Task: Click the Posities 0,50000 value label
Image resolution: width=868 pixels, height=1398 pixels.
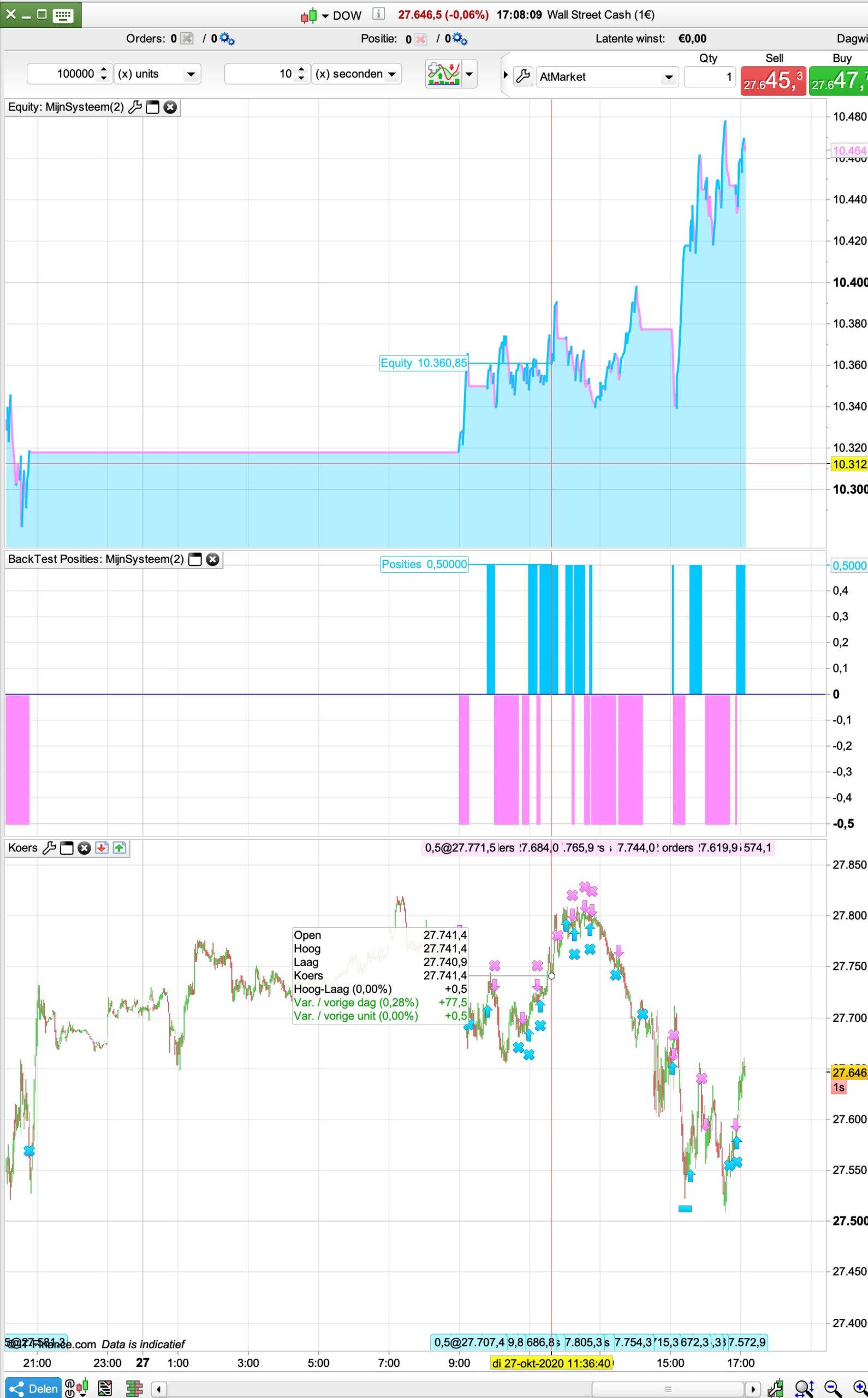Action: (x=424, y=564)
